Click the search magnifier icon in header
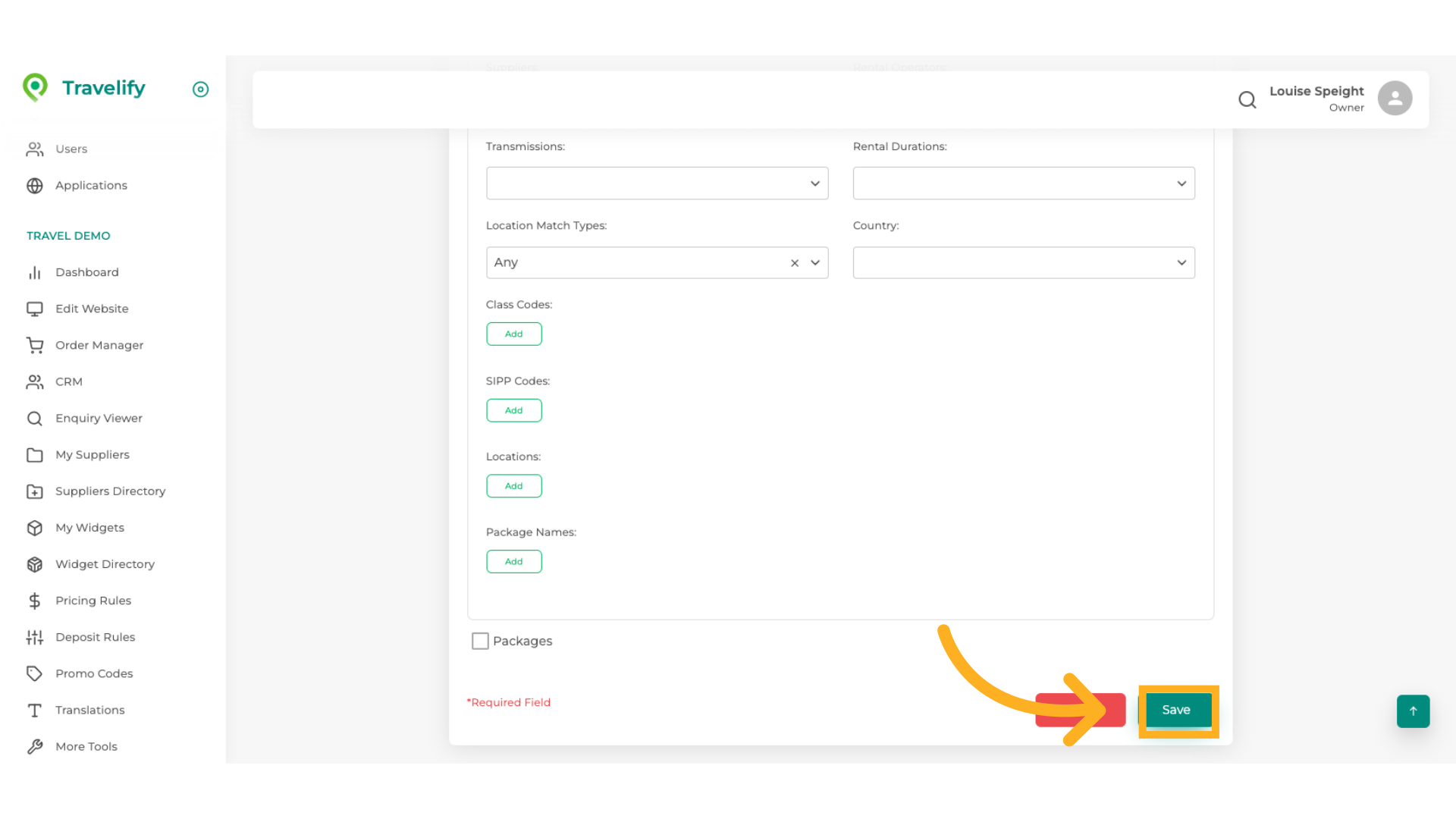1456x819 pixels. click(x=1247, y=99)
